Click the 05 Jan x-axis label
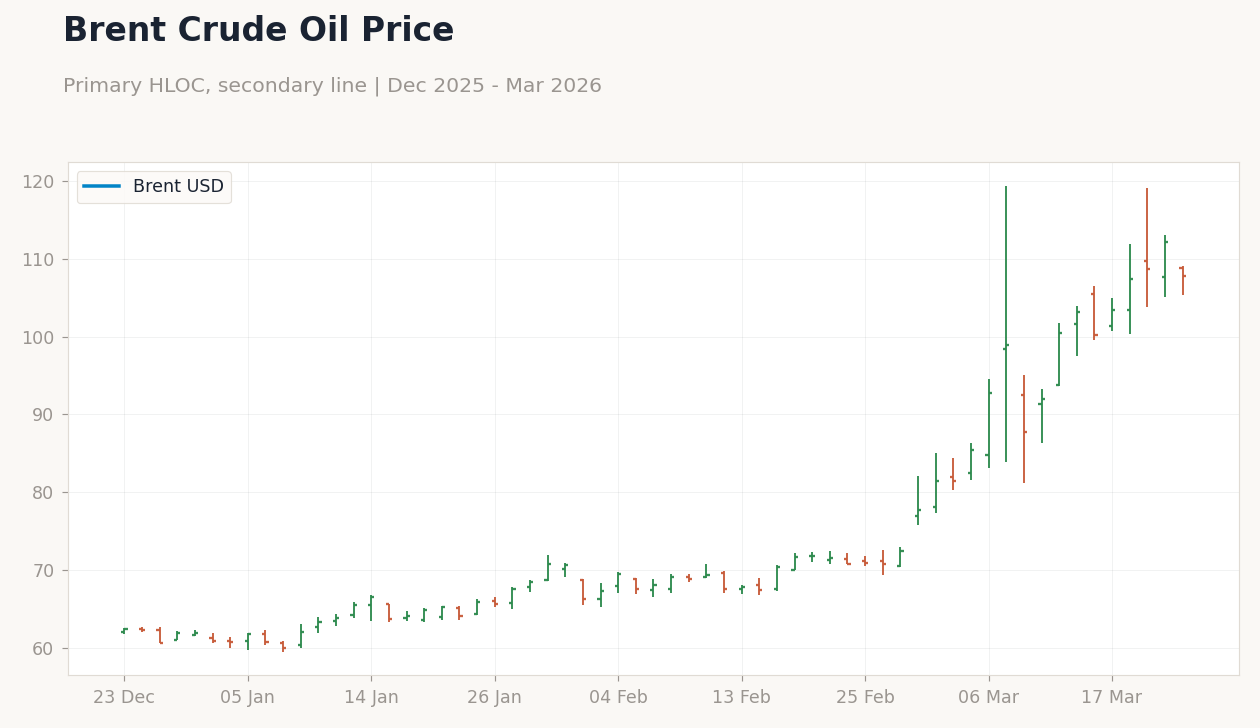The image size is (1260, 728). [x=247, y=698]
